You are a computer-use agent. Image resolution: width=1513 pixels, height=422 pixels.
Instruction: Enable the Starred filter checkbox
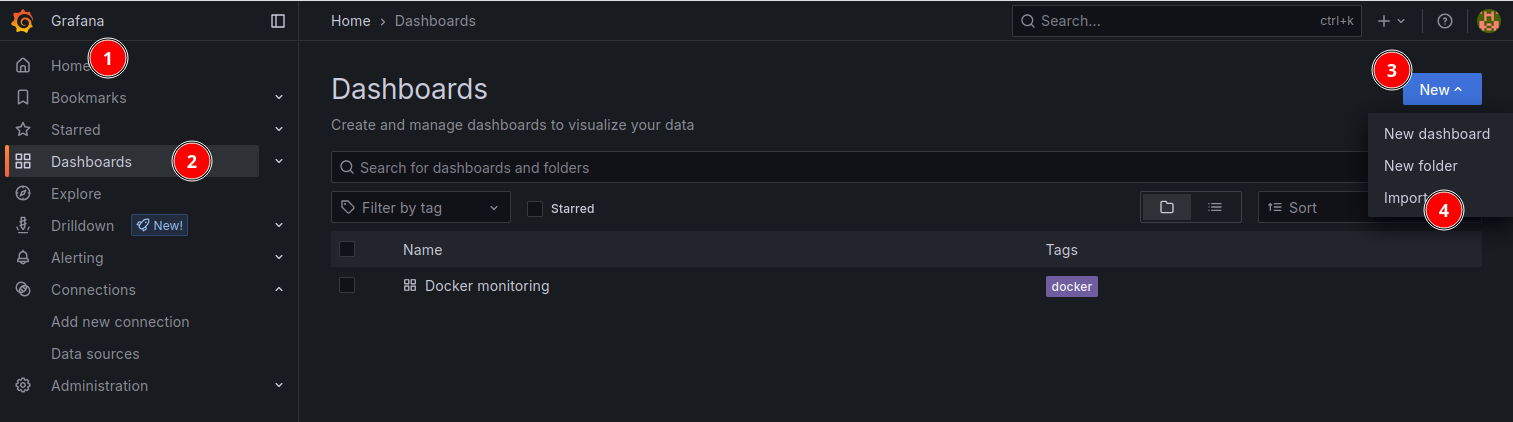point(535,209)
